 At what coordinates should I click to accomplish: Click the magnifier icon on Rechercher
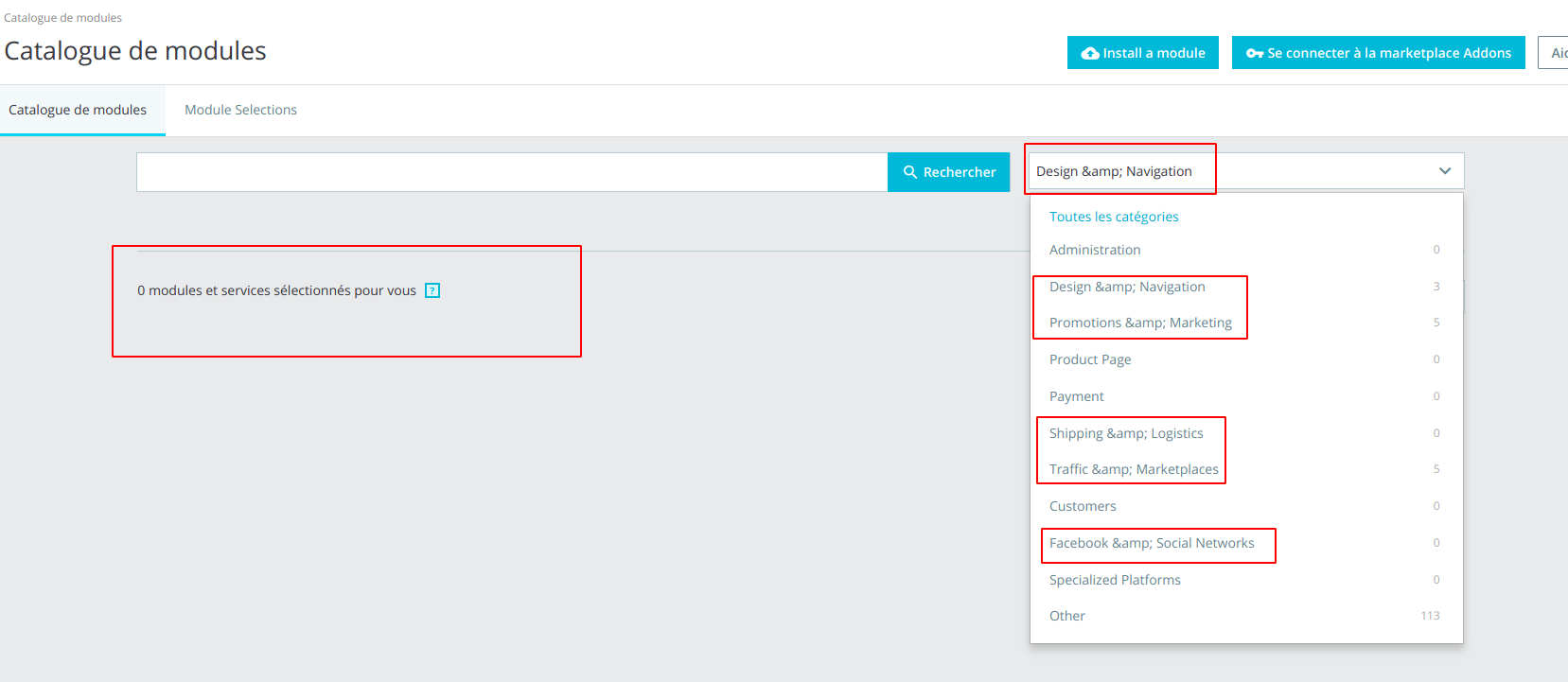pos(910,172)
